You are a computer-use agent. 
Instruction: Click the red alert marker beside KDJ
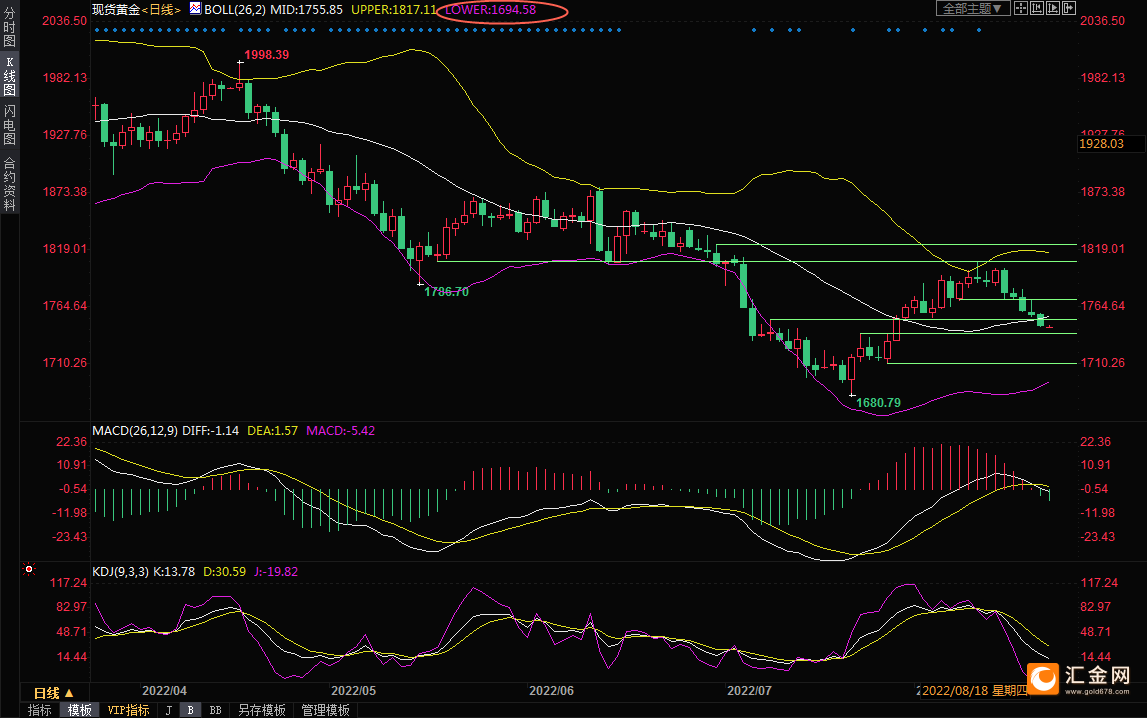29,569
